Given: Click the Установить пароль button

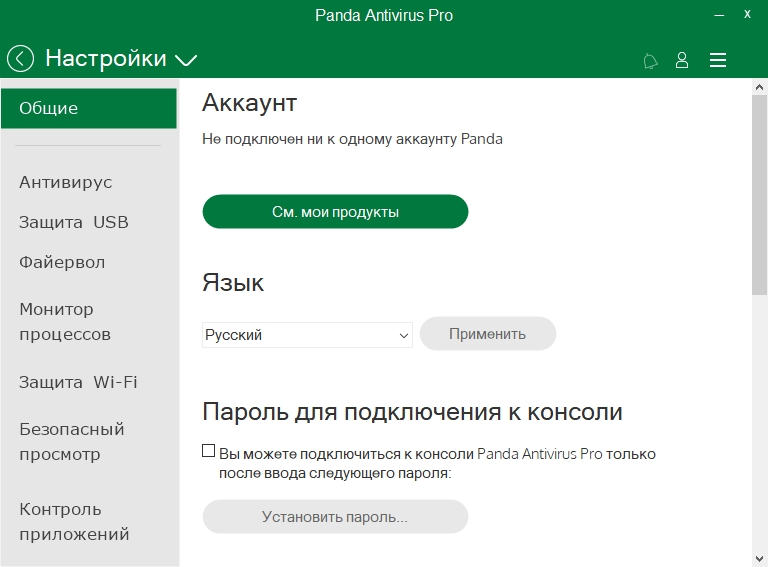Looking at the screenshot, I should tap(335, 517).
